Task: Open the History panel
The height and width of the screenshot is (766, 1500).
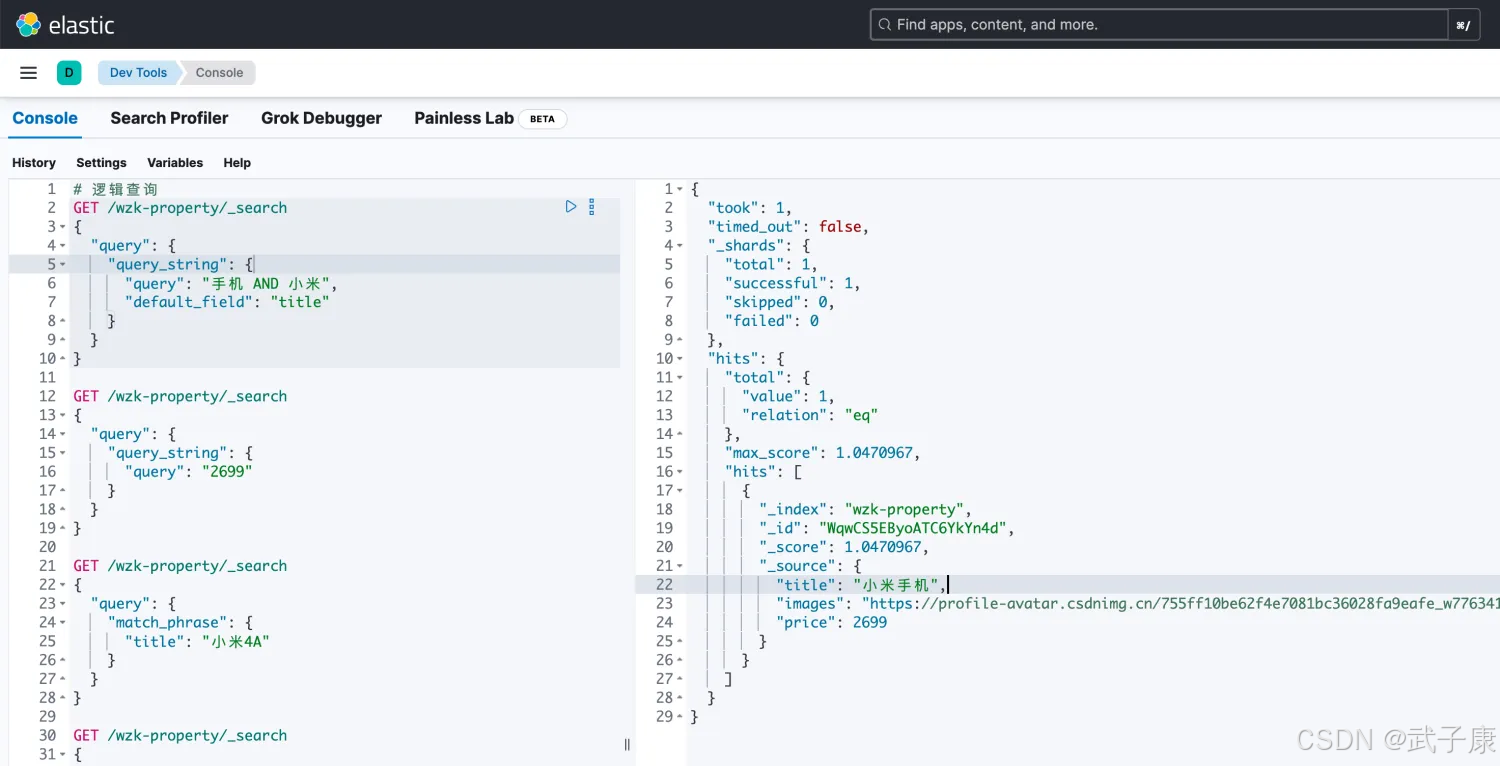Action: pos(34,163)
